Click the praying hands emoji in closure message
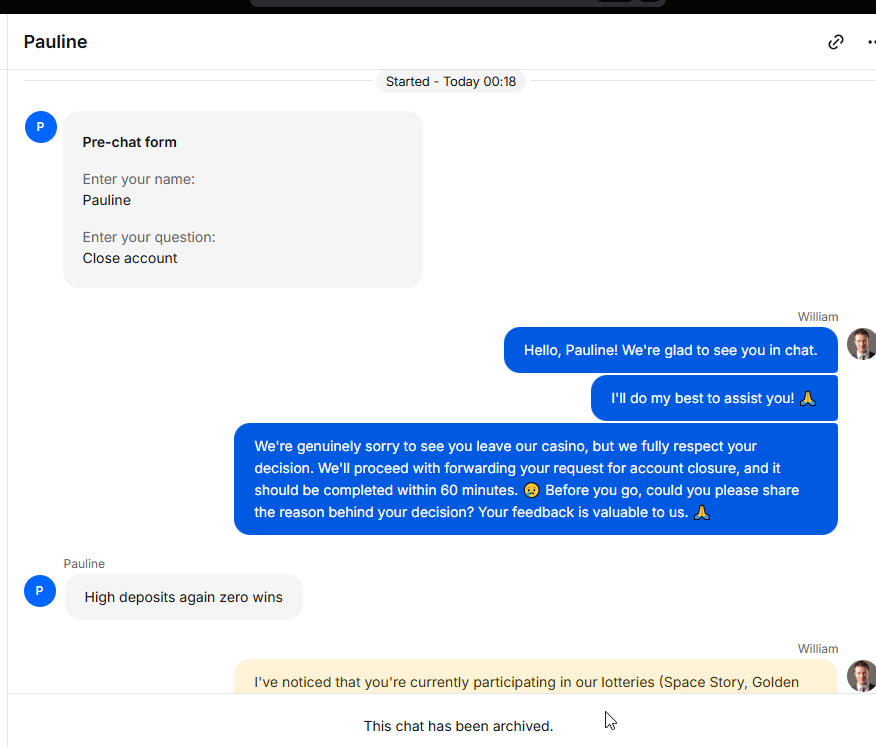The image size is (876, 747). tap(702, 512)
